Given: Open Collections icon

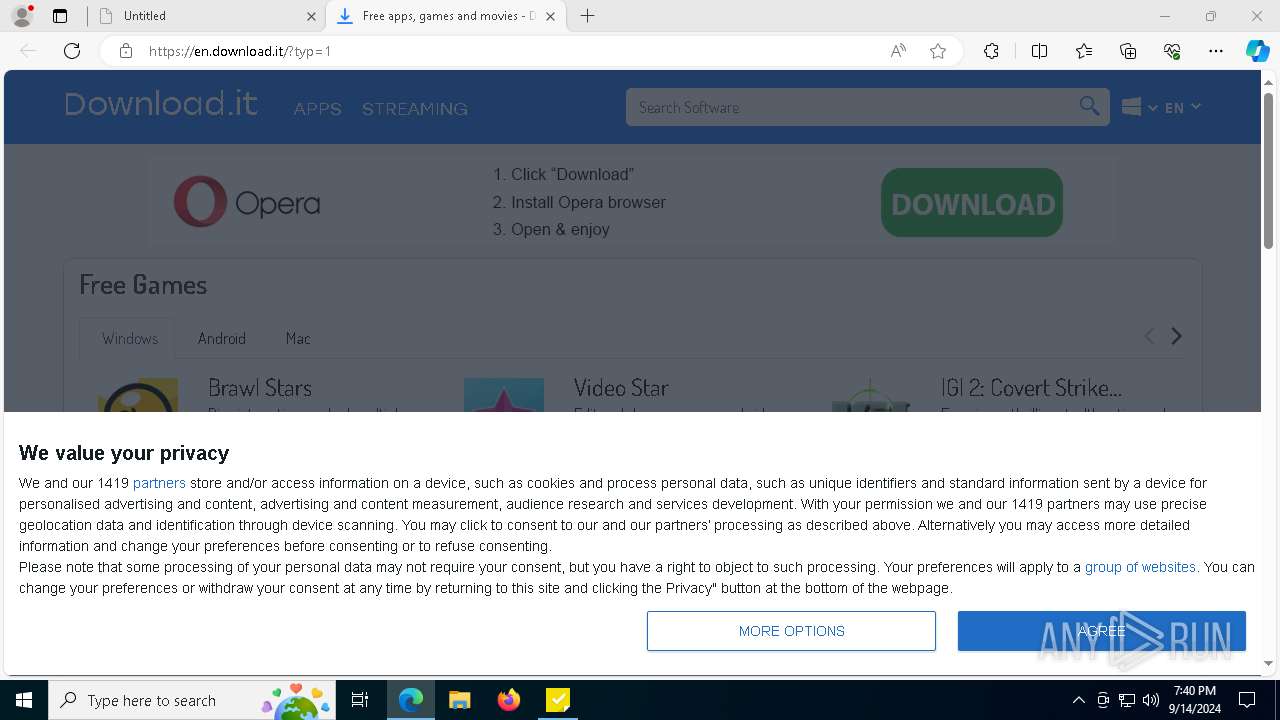Looking at the screenshot, I should tap(1128, 51).
